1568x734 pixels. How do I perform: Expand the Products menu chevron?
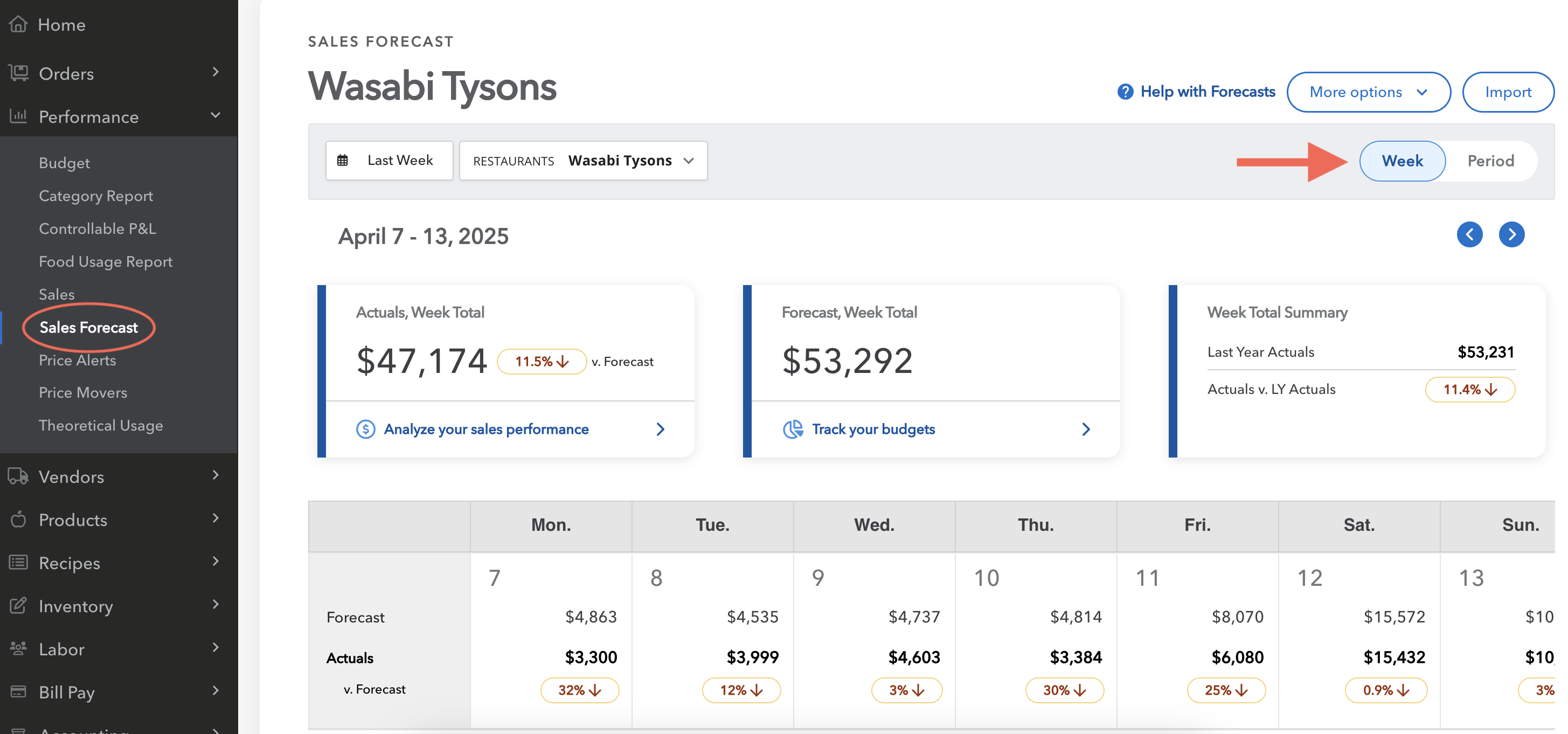coord(216,518)
